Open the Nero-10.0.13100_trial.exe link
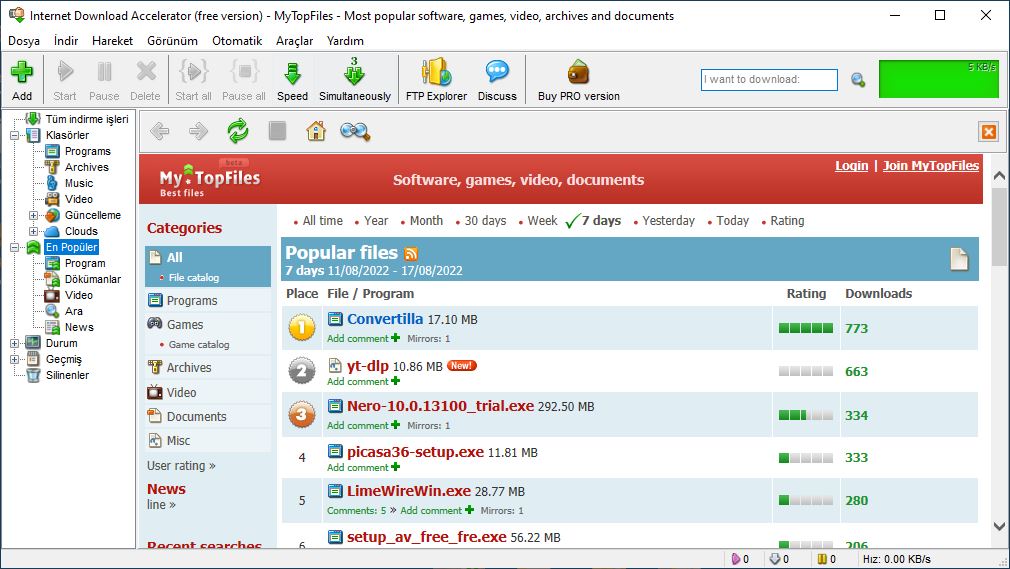 441,406
